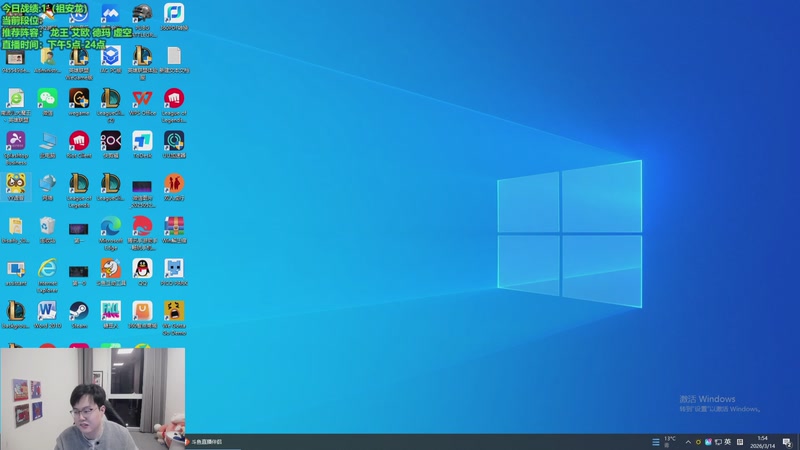Image resolution: width=800 pixels, height=450 pixels.
Task: Launch the black OK-logo video app
Action: tap(111, 141)
